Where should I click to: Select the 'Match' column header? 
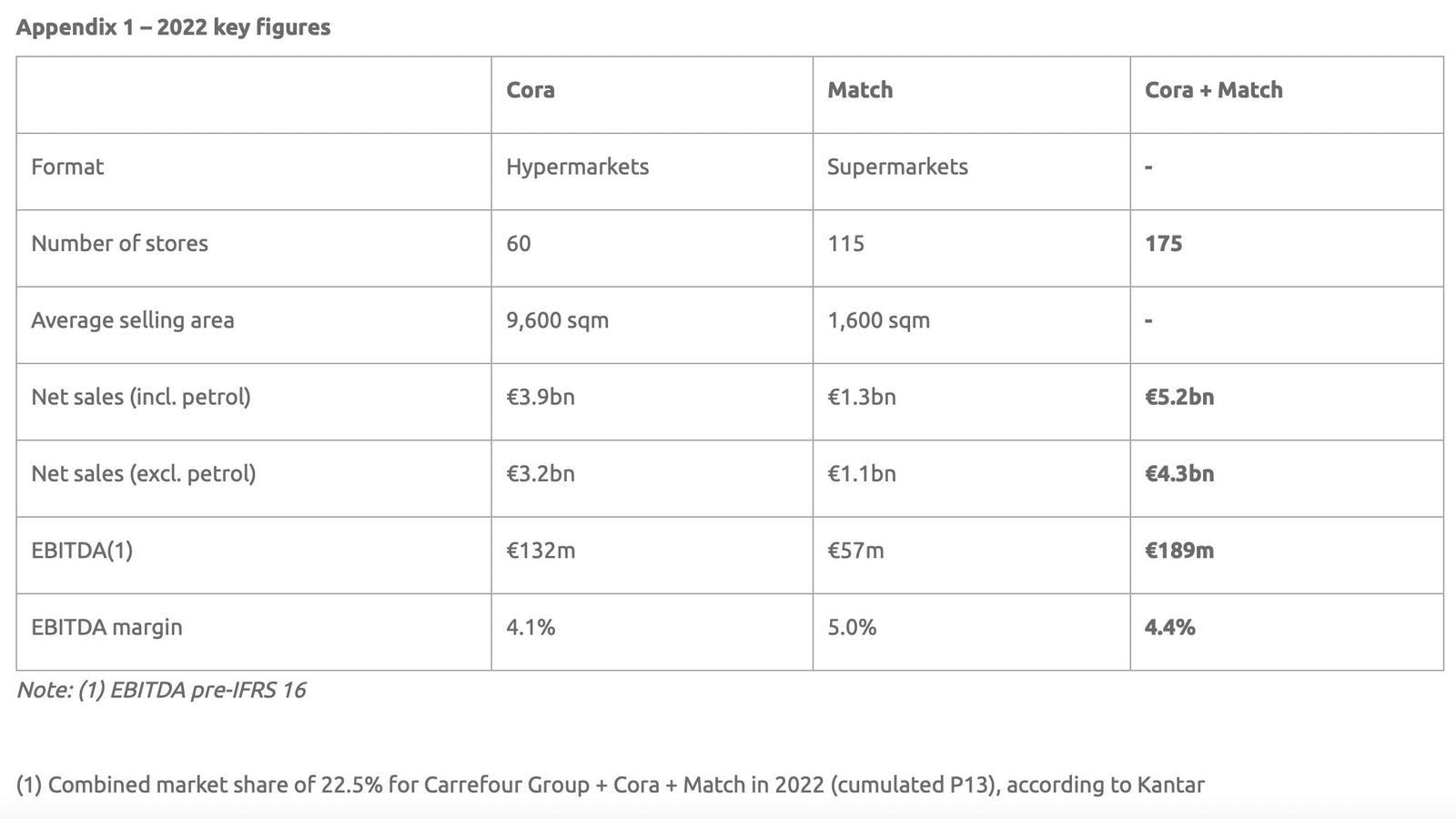(x=860, y=90)
